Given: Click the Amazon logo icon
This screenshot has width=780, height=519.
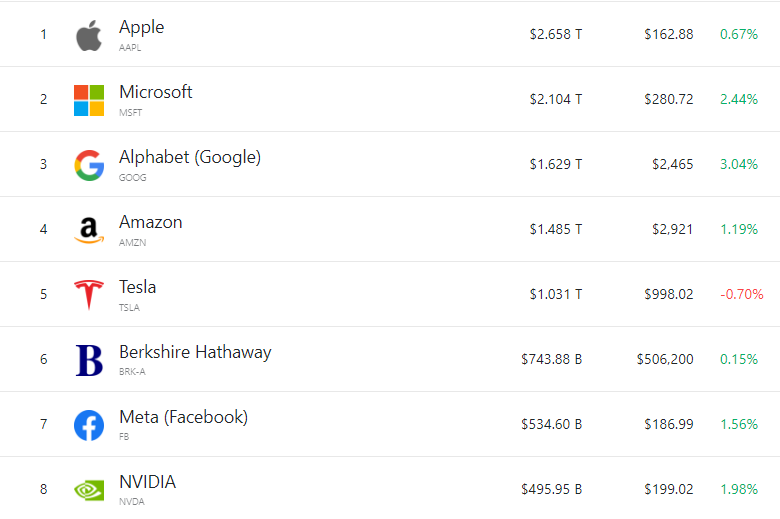Looking at the screenshot, I should coord(89,230).
